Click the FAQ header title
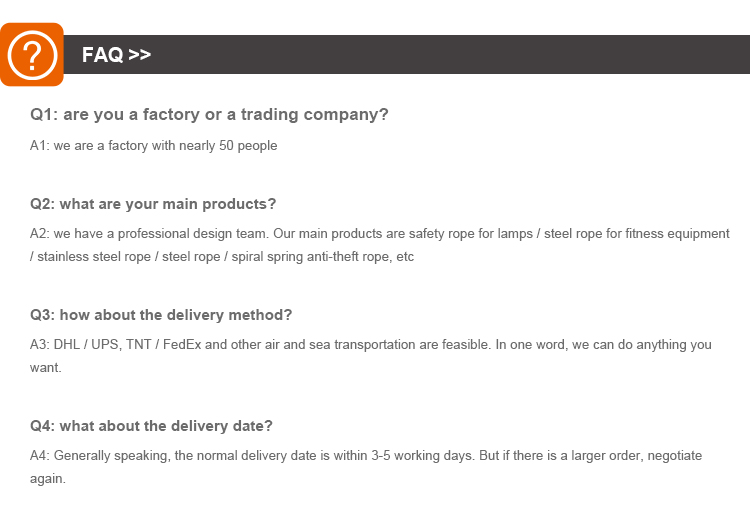Image resolution: width=750 pixels, height=512 pixels. click(103, 54)
